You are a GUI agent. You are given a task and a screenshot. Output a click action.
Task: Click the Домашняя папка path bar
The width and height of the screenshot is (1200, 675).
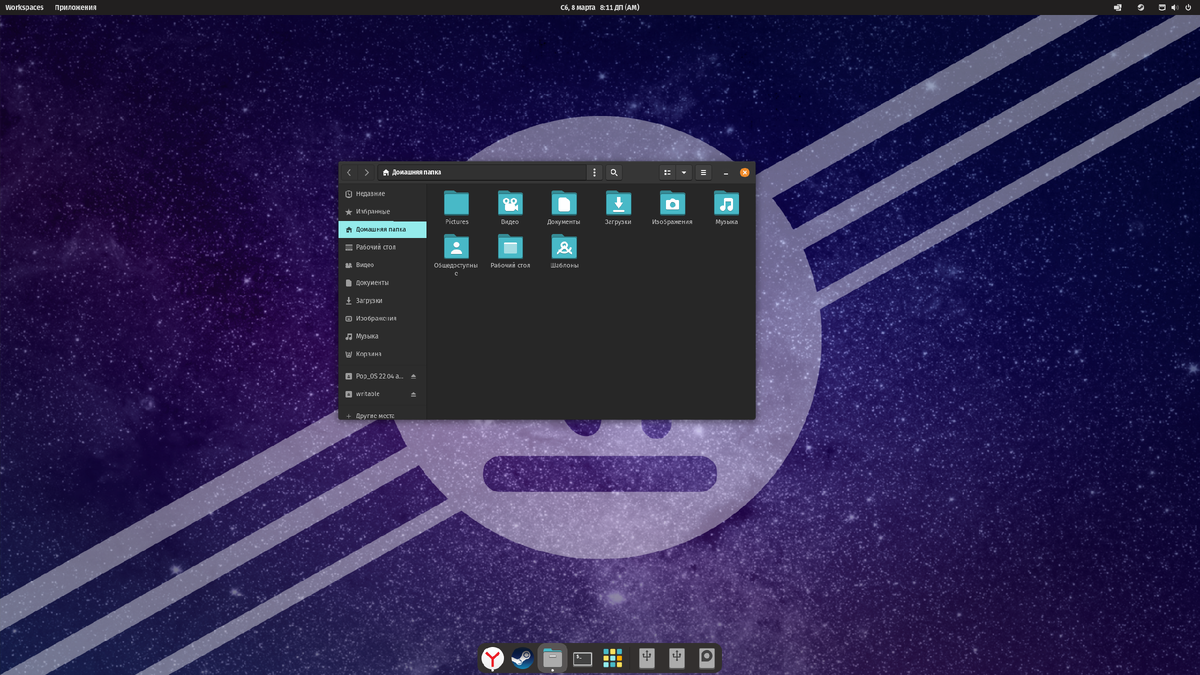pos(481,172)
